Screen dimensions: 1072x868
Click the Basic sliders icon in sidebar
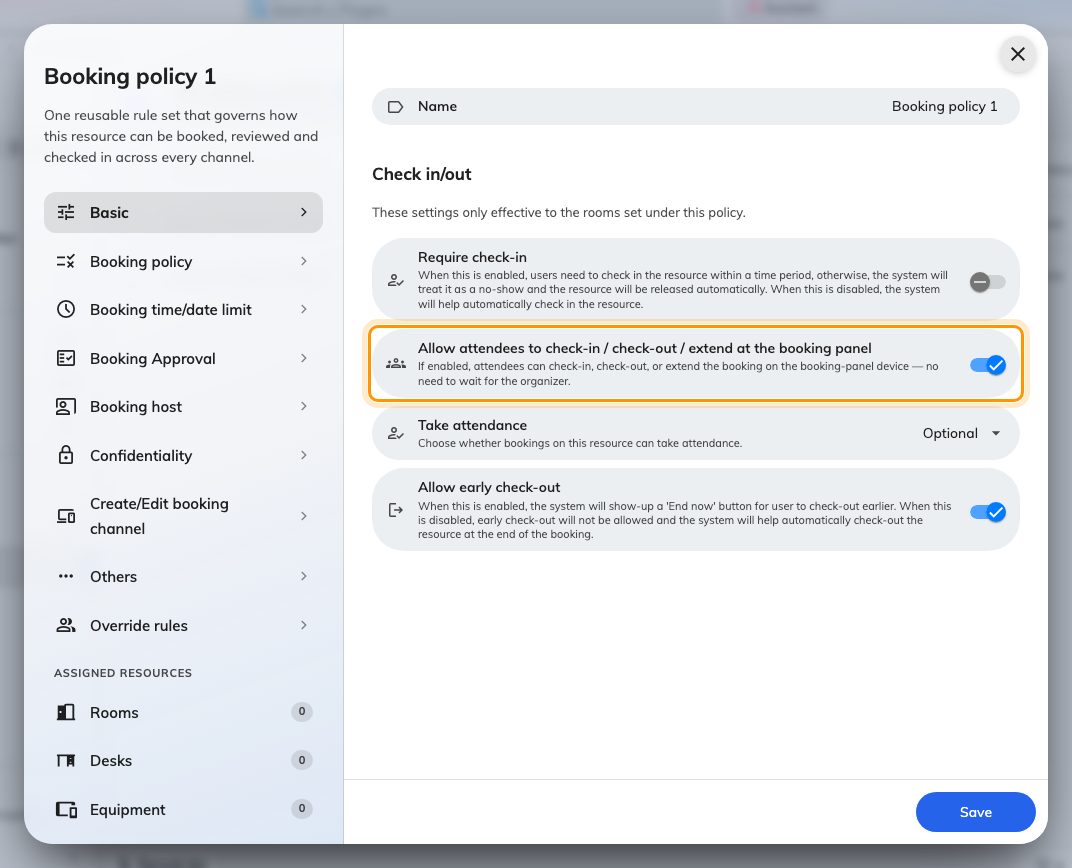tap(66, 213)
